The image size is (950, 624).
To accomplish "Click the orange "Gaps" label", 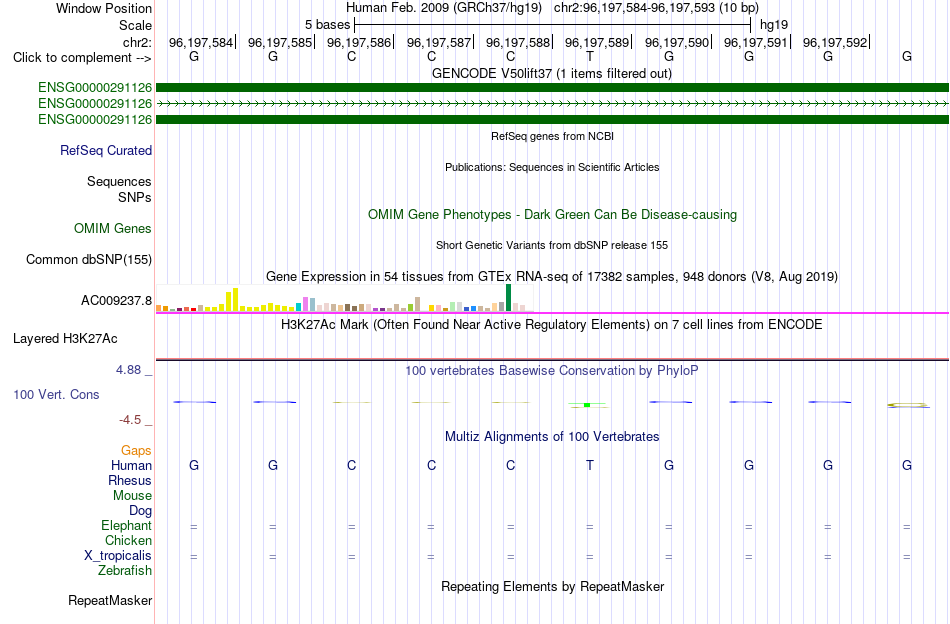I will [x=136, y=451].
